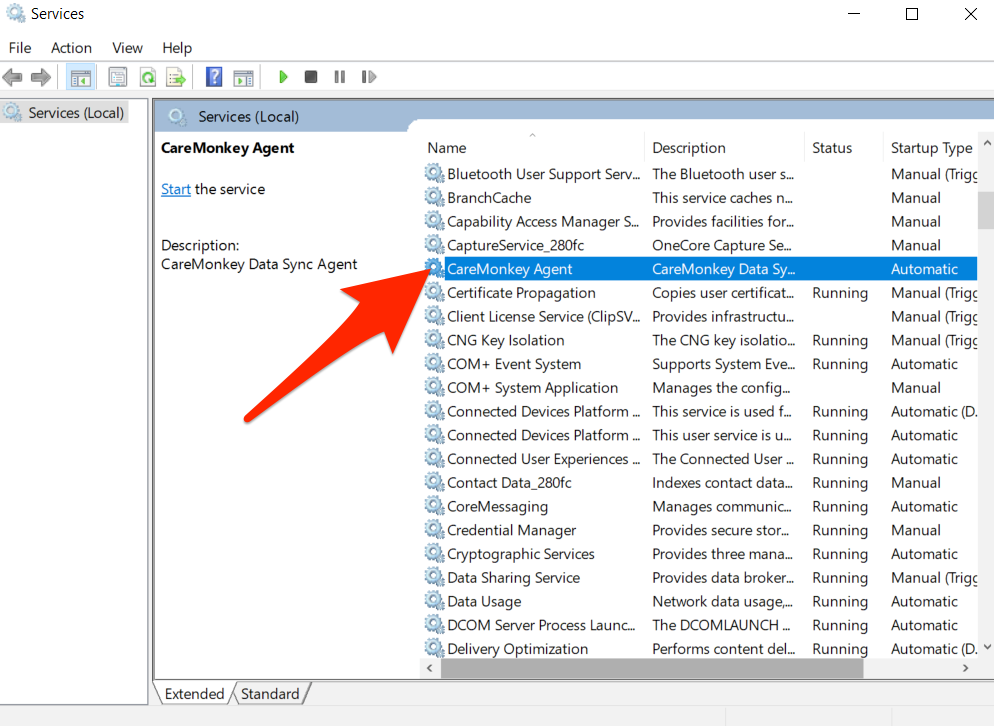Click the vertical scrollbar down arrow
The image size is (994, 726).
(x=986, y=647)
